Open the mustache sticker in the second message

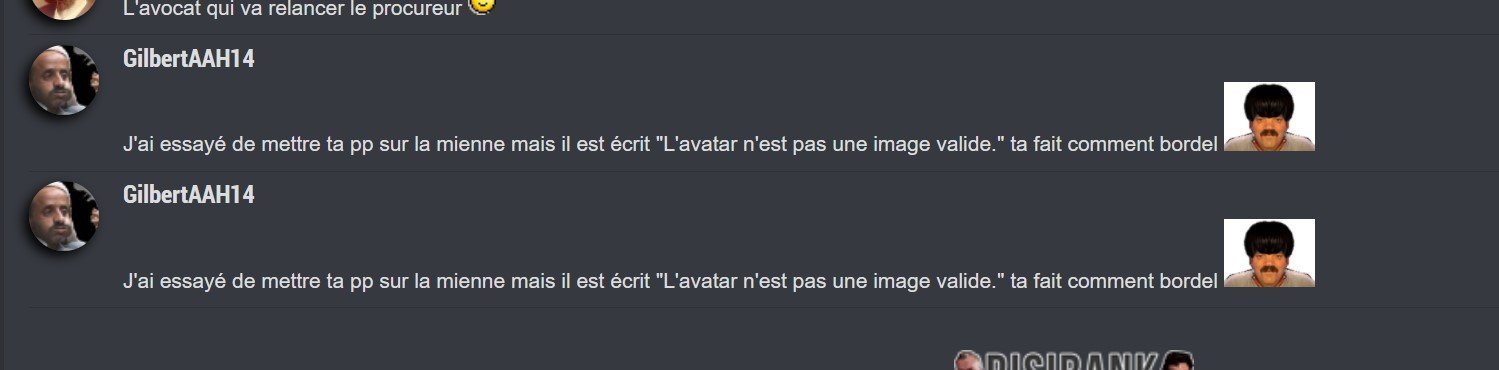(1269, 253)
